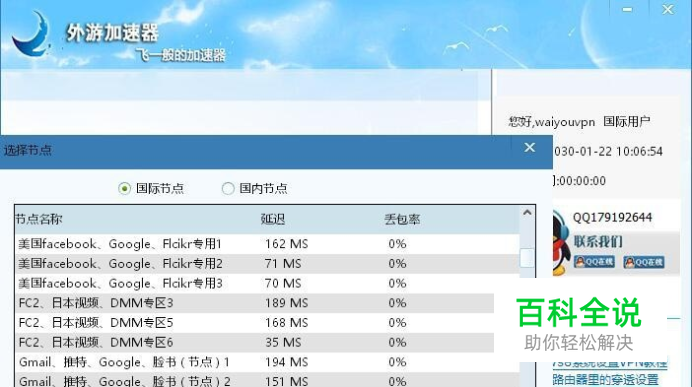Click the 70 MS latency value
Viewport: 692px width, 387px height.
click(x=283, y=283)
